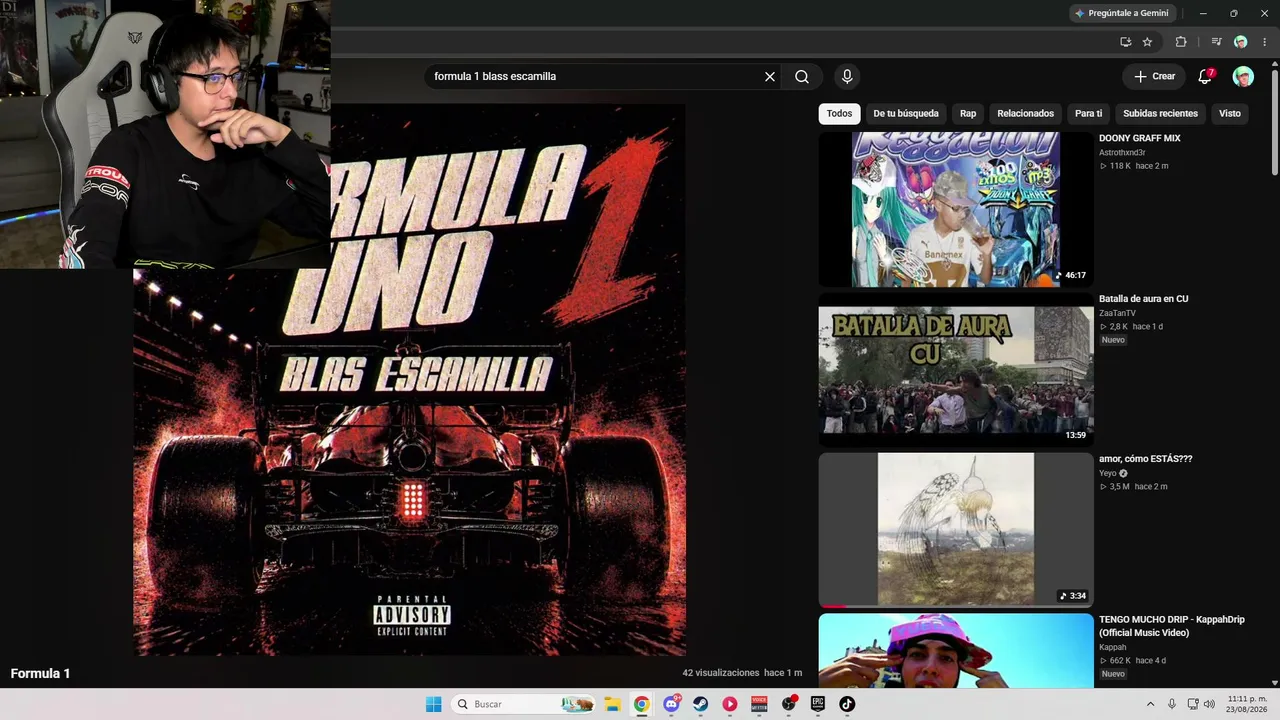Open File Explorer from the taskbar
Screen dimensions: 1280x720
point(612,704)
